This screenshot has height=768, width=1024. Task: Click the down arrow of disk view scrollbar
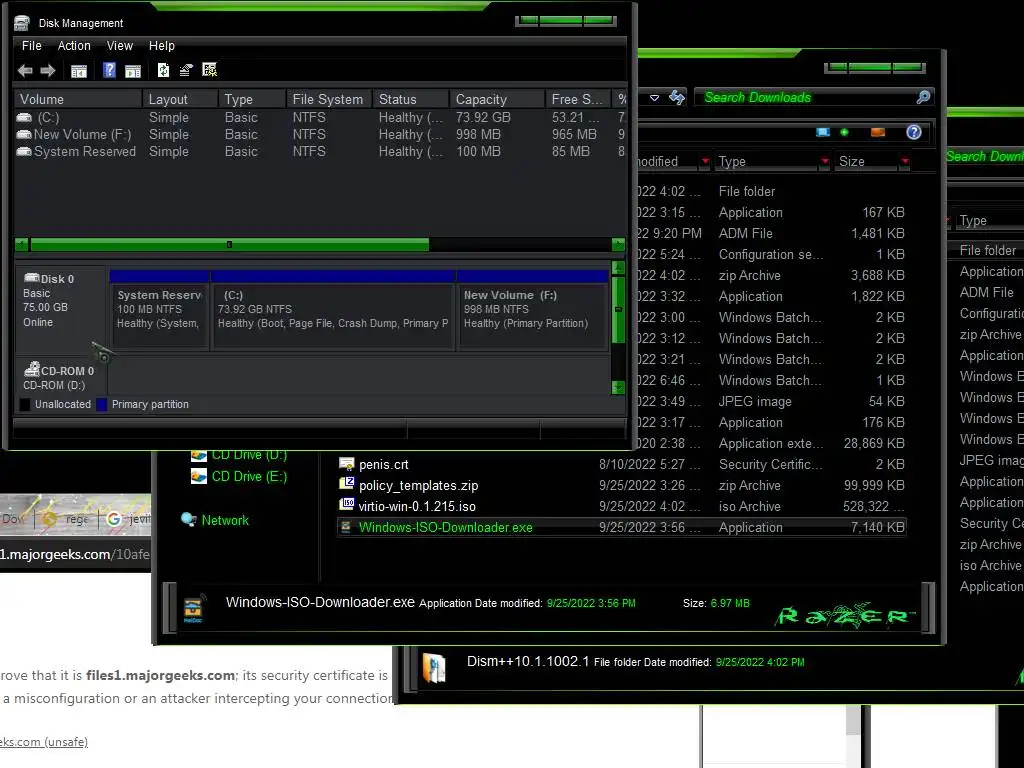pos(618,387)
